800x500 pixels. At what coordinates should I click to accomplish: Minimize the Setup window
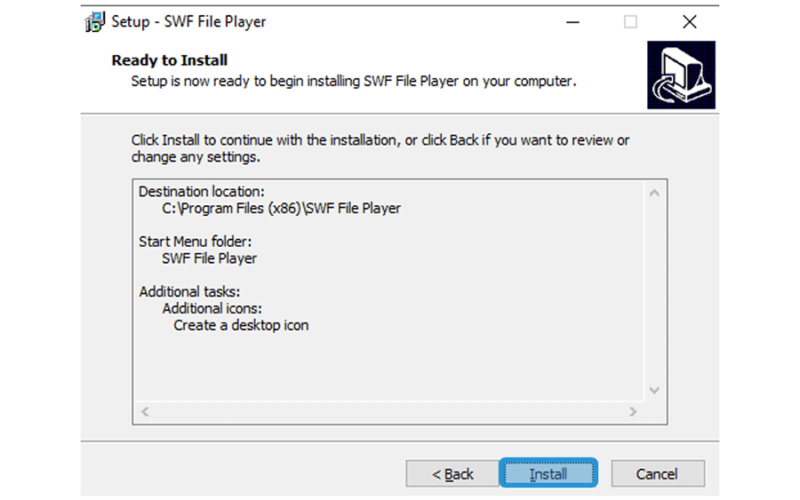click(572, 22)
